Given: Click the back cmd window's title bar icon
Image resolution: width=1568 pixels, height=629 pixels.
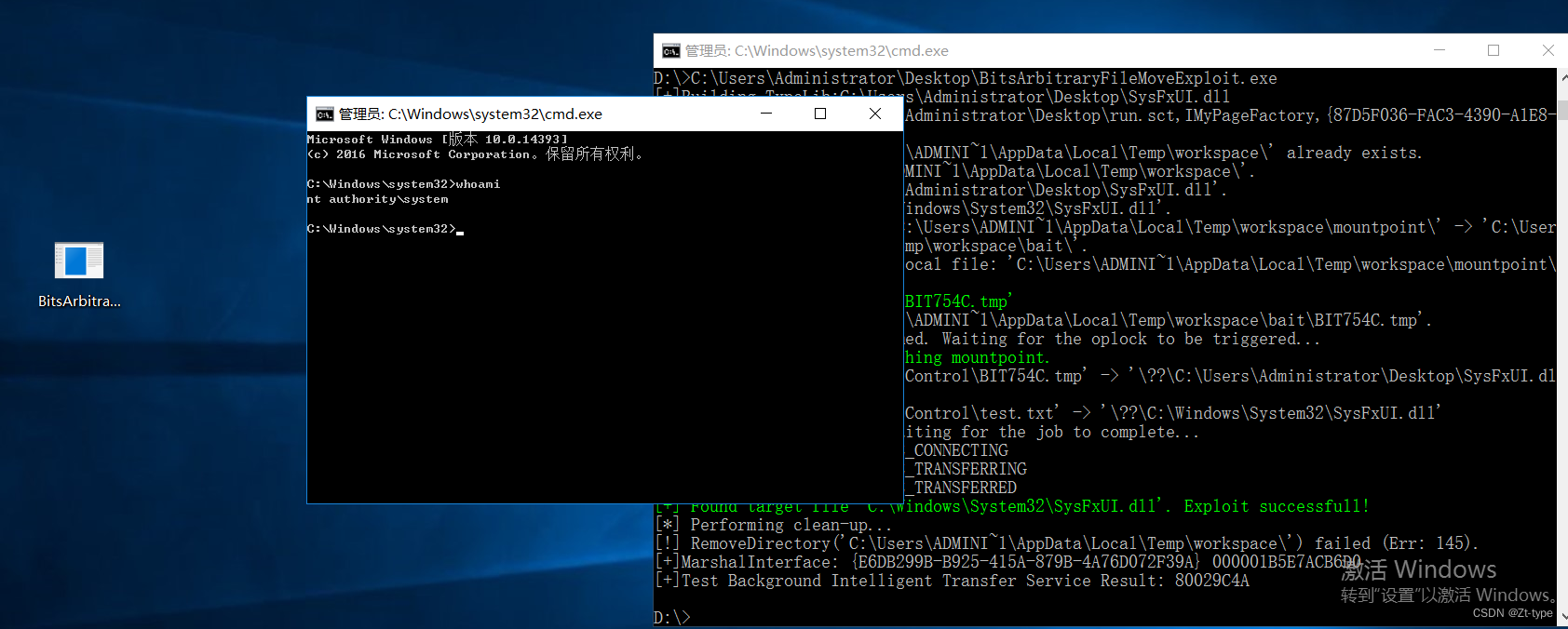Looking at the screenshot, I should (x=671, y=50).
